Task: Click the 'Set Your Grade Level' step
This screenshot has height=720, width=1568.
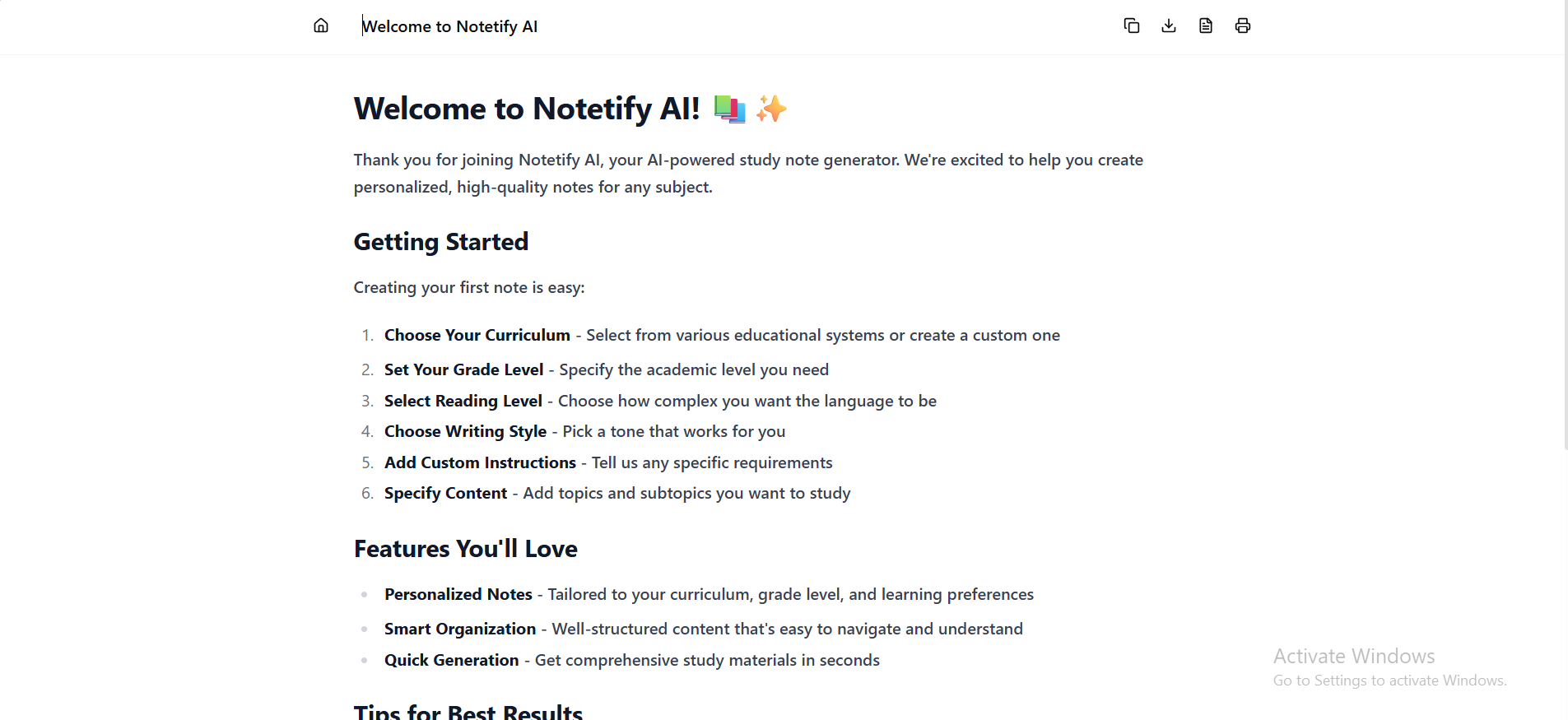Action: (463, 369)
